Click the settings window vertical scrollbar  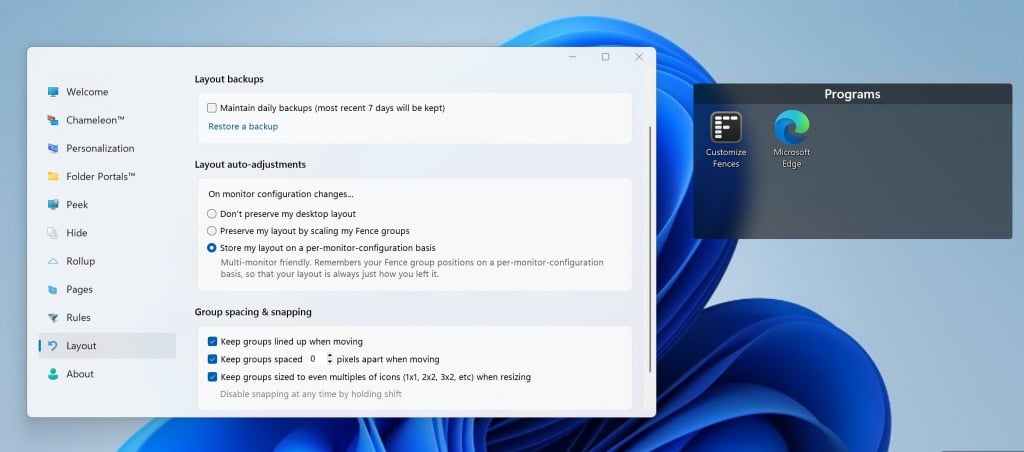[650, 250]
